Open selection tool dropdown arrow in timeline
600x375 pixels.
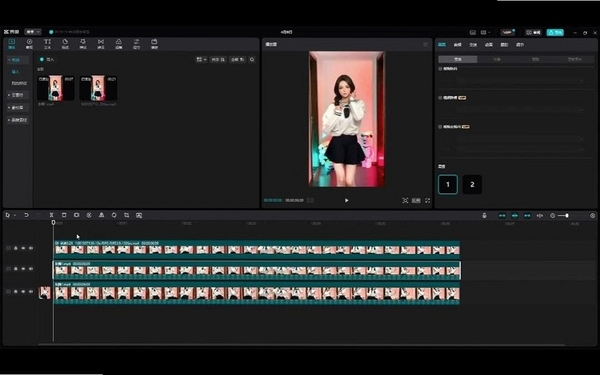15,215
